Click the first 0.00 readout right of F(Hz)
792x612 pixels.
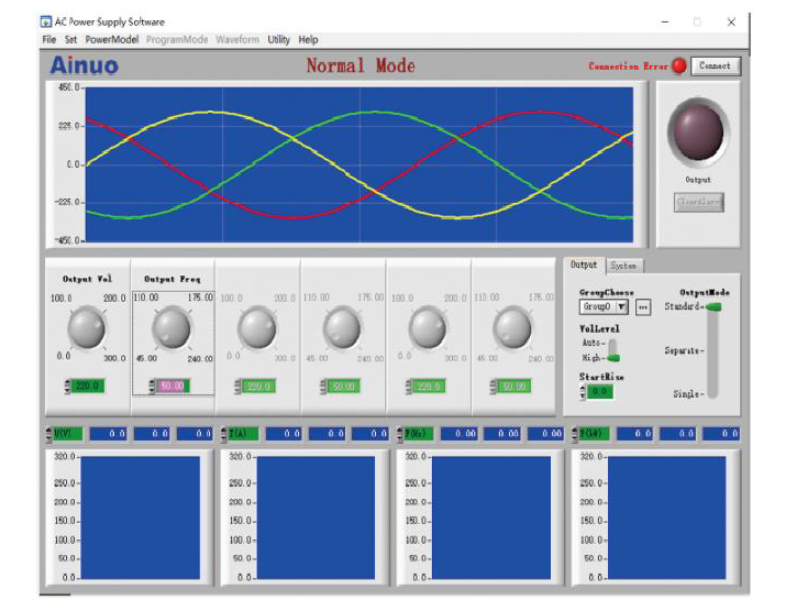pyautogui.click(x=459, y=434)
